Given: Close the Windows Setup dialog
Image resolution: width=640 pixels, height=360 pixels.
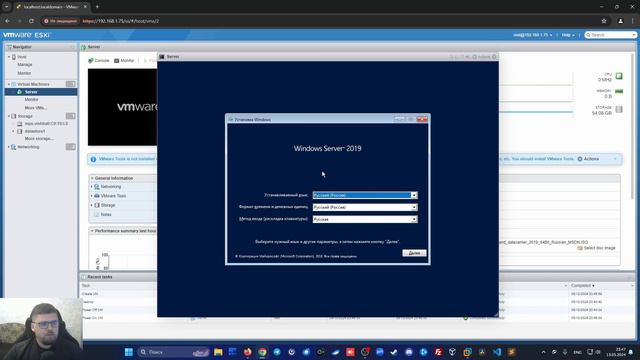Looking at the screenshot, I should [422, 119].
